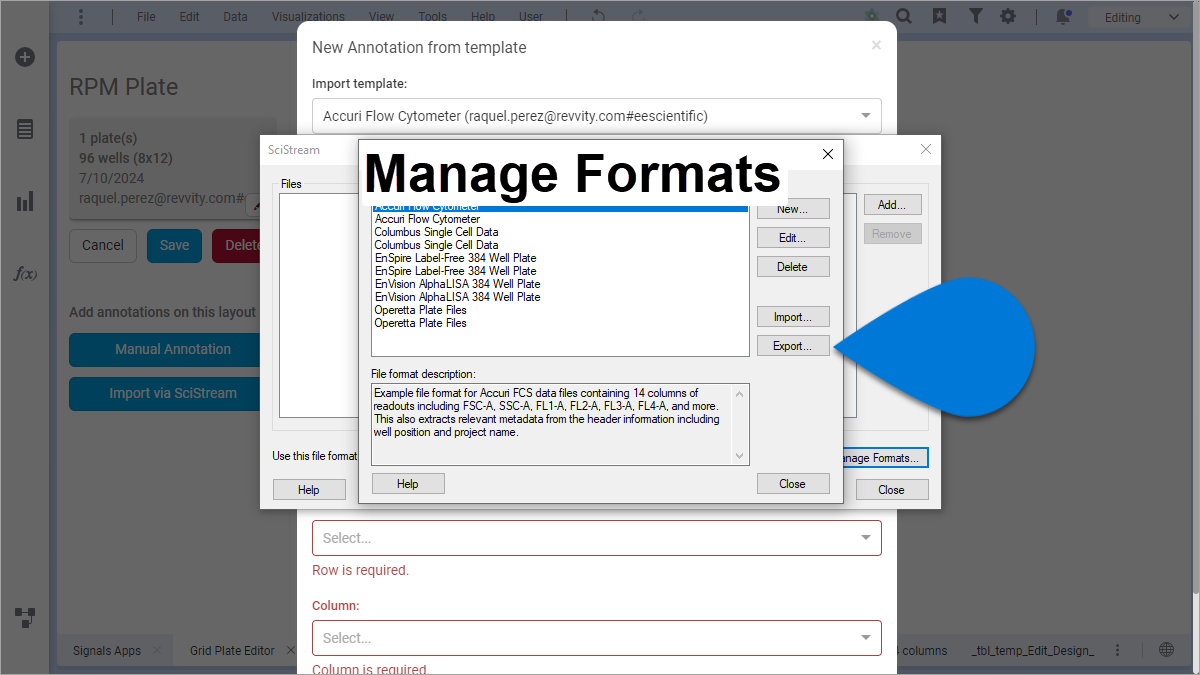Open the Row Select dropdown
The image size is (1200, 675).
pyautogui.click(x=597, y=538)
